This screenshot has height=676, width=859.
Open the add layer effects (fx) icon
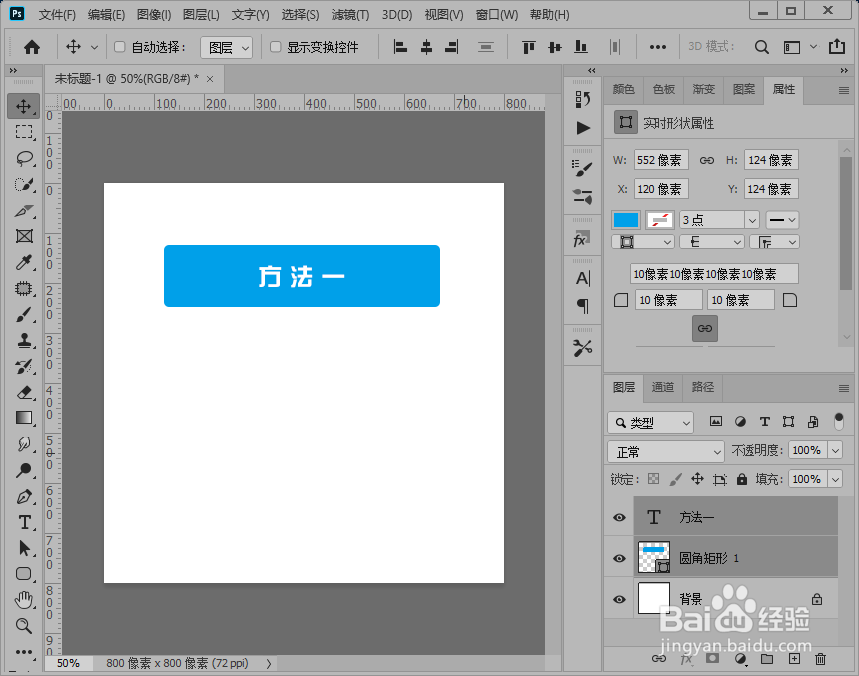click(686, 658)
